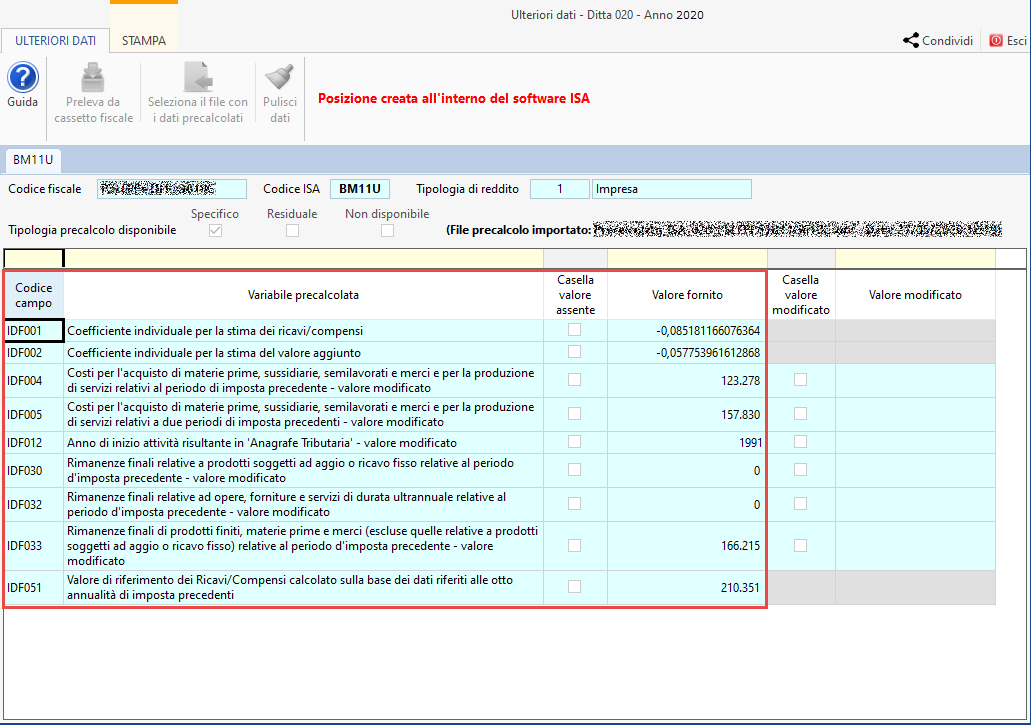
Task: Select the IDF033 code cell
Action: coord(34,546)
